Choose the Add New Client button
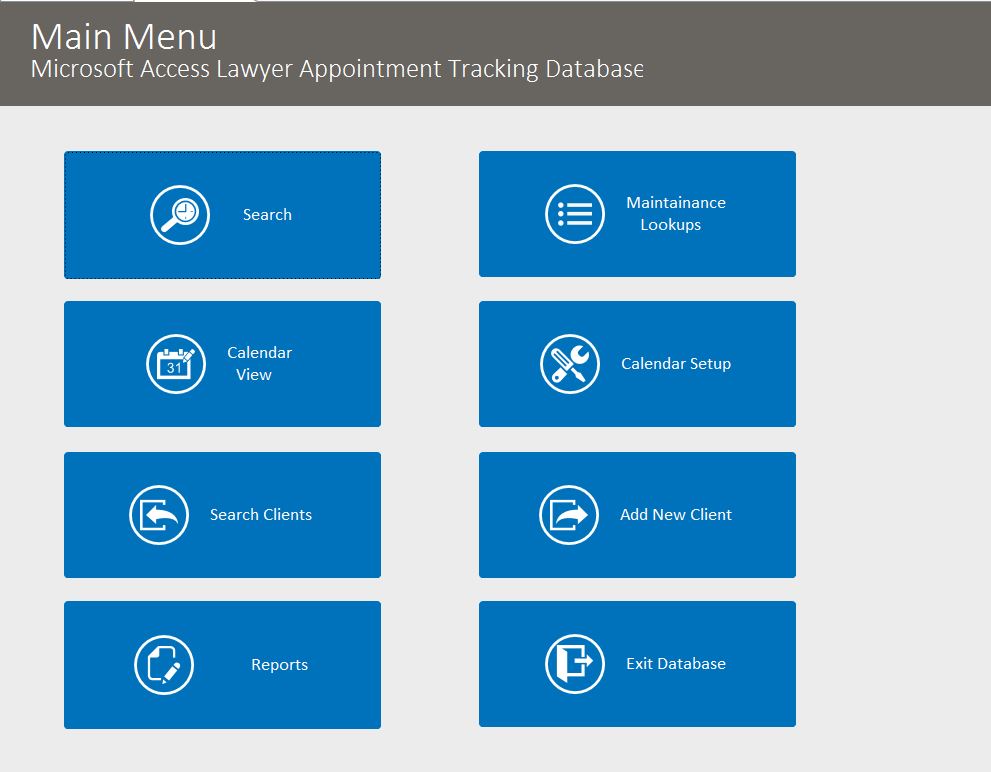This screenshot has height=772, width=991. pos(637,515)
